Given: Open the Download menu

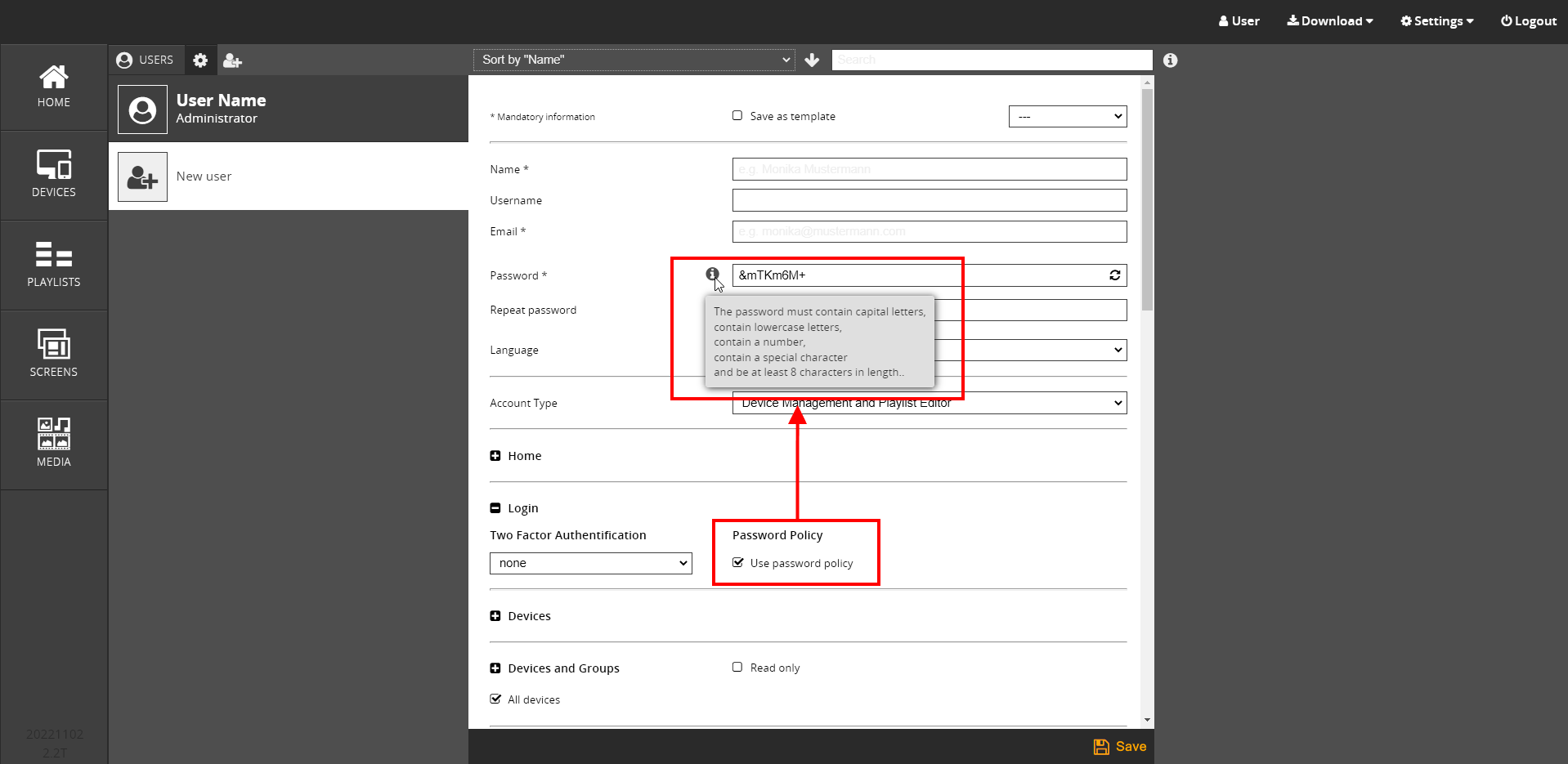Looking at the screenshot, I should (1329, 21).
